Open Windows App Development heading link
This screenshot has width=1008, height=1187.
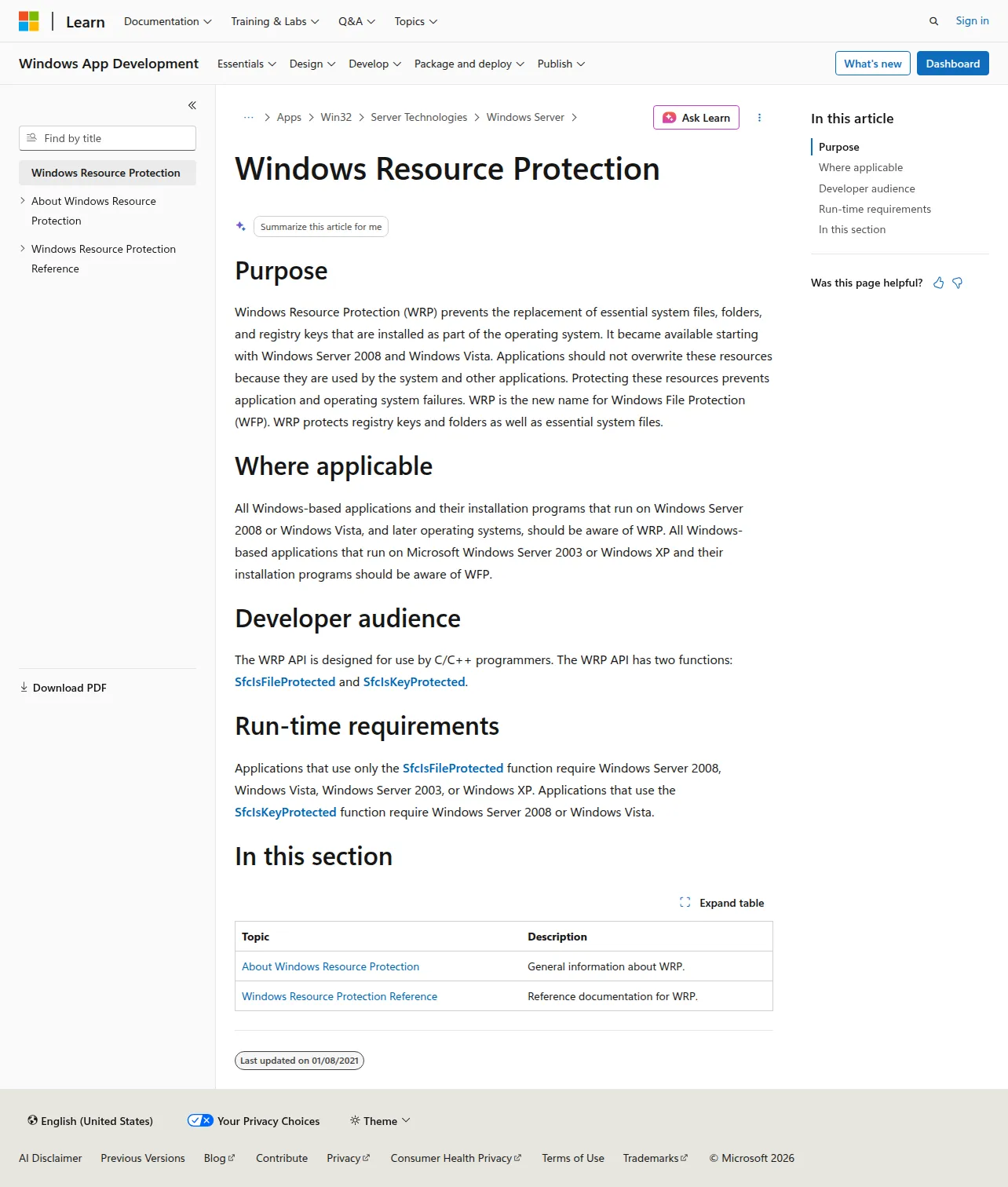pyautogui.click(x=108, y=64)
